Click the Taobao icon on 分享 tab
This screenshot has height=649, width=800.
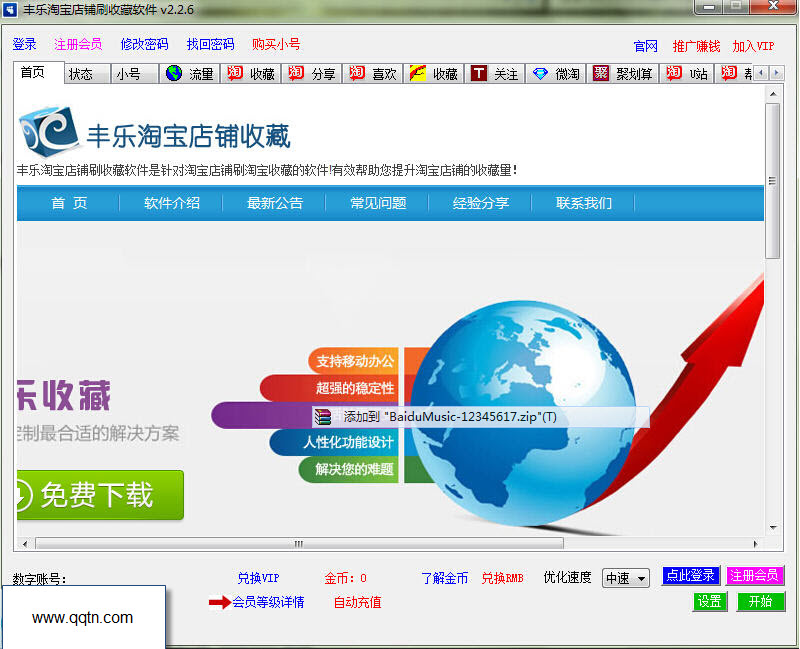pos(296,73)
